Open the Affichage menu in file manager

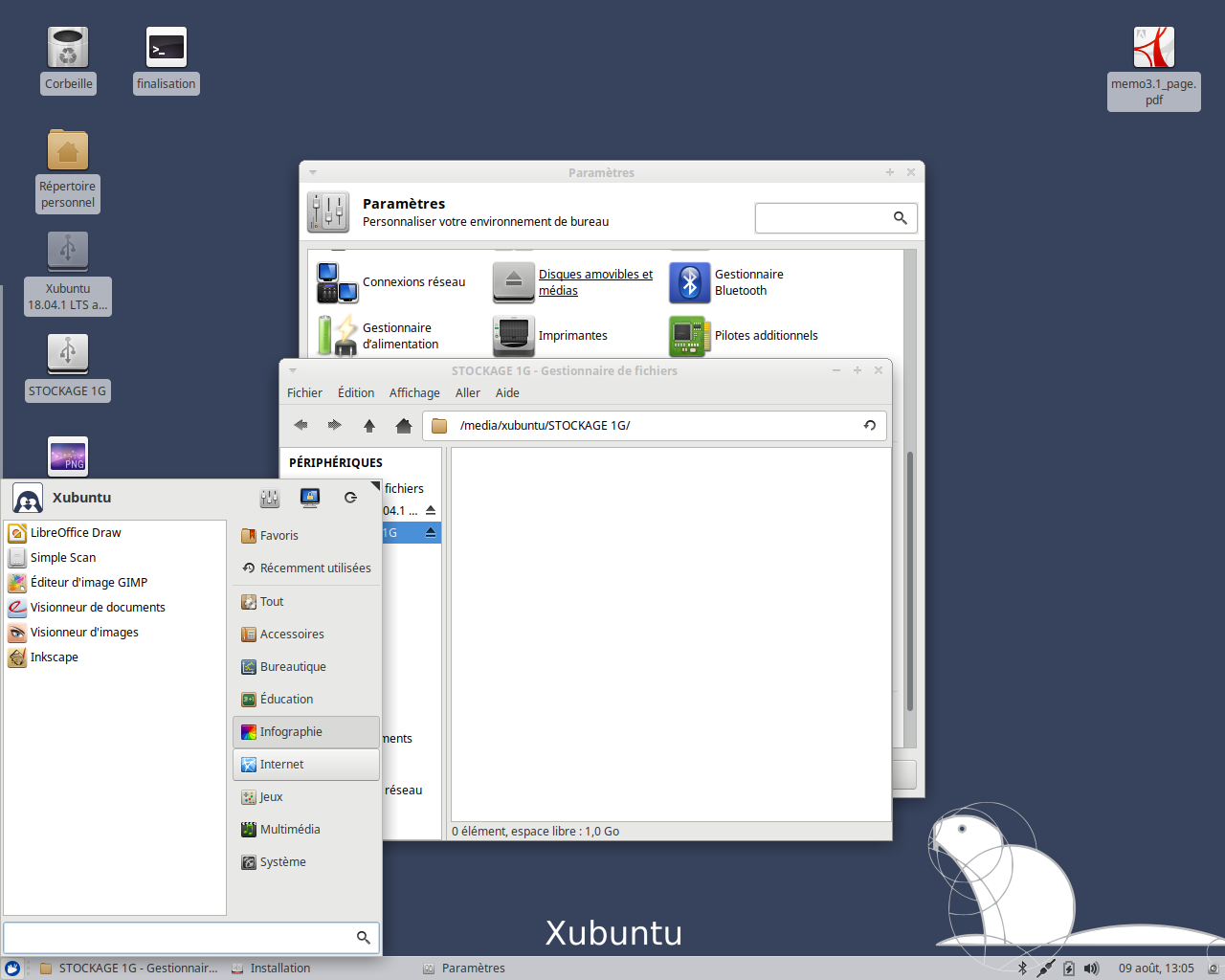[414, 393]
